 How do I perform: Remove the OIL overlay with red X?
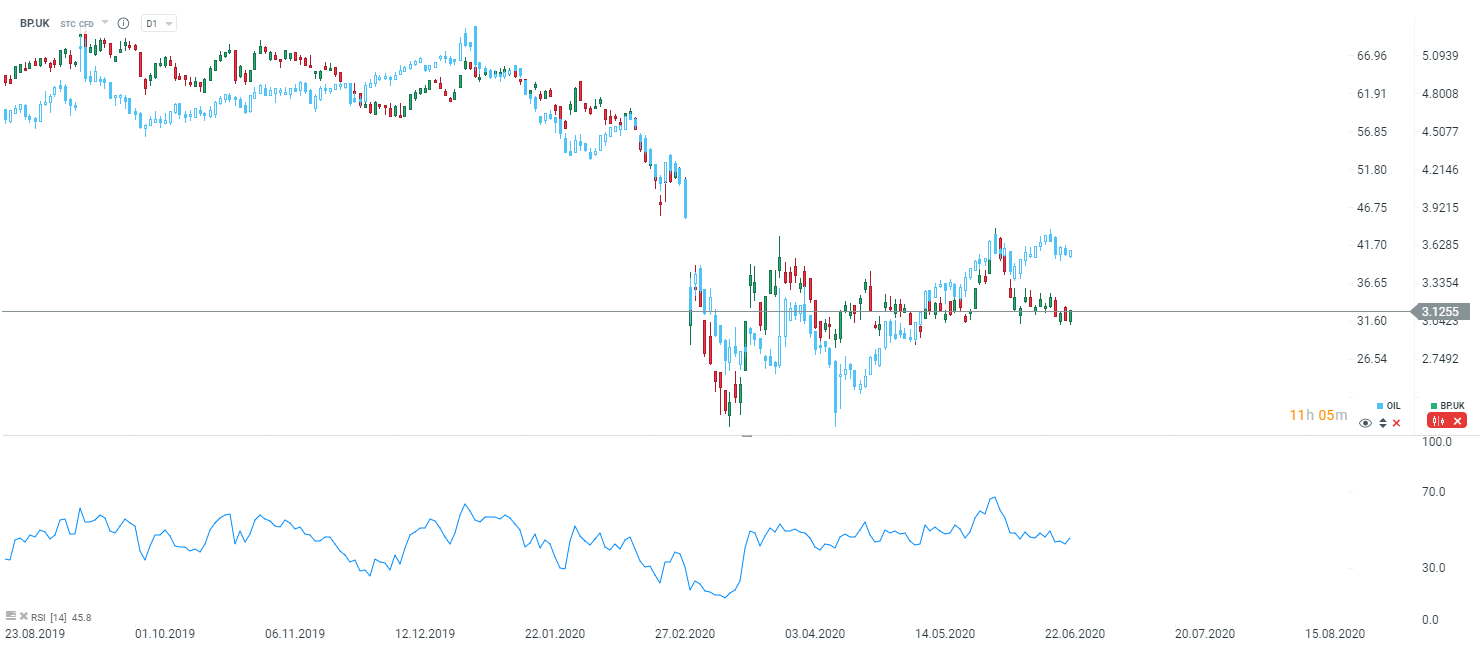1396,423
